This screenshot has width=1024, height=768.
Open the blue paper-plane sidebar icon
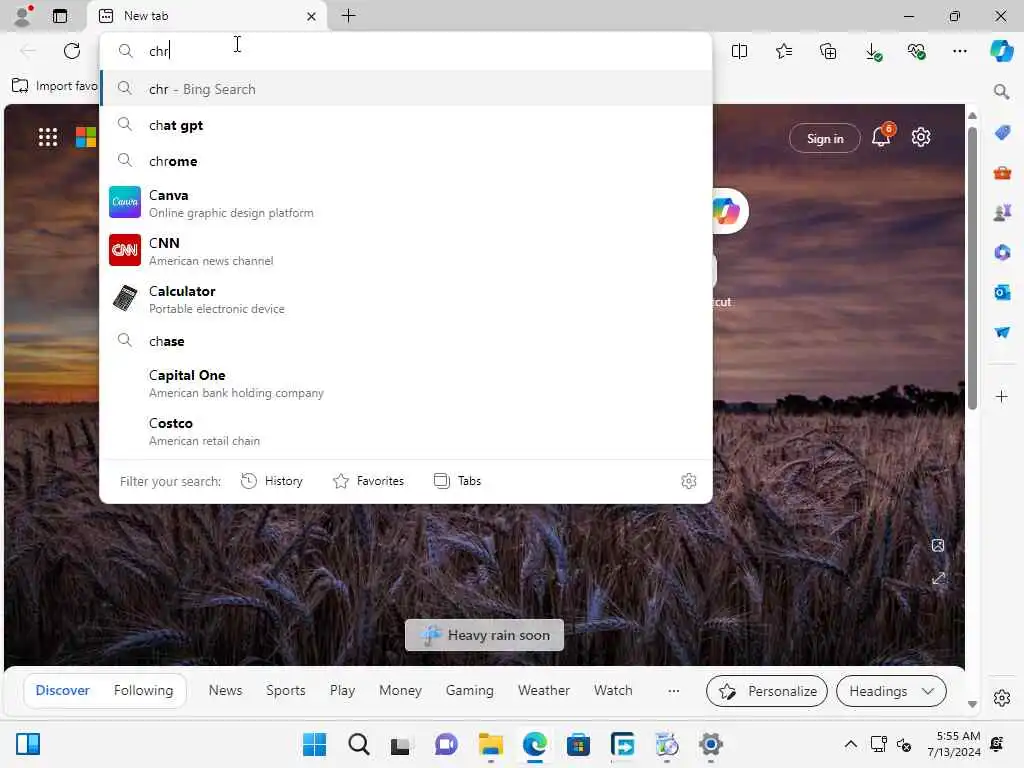click(x=1002, y=332)
